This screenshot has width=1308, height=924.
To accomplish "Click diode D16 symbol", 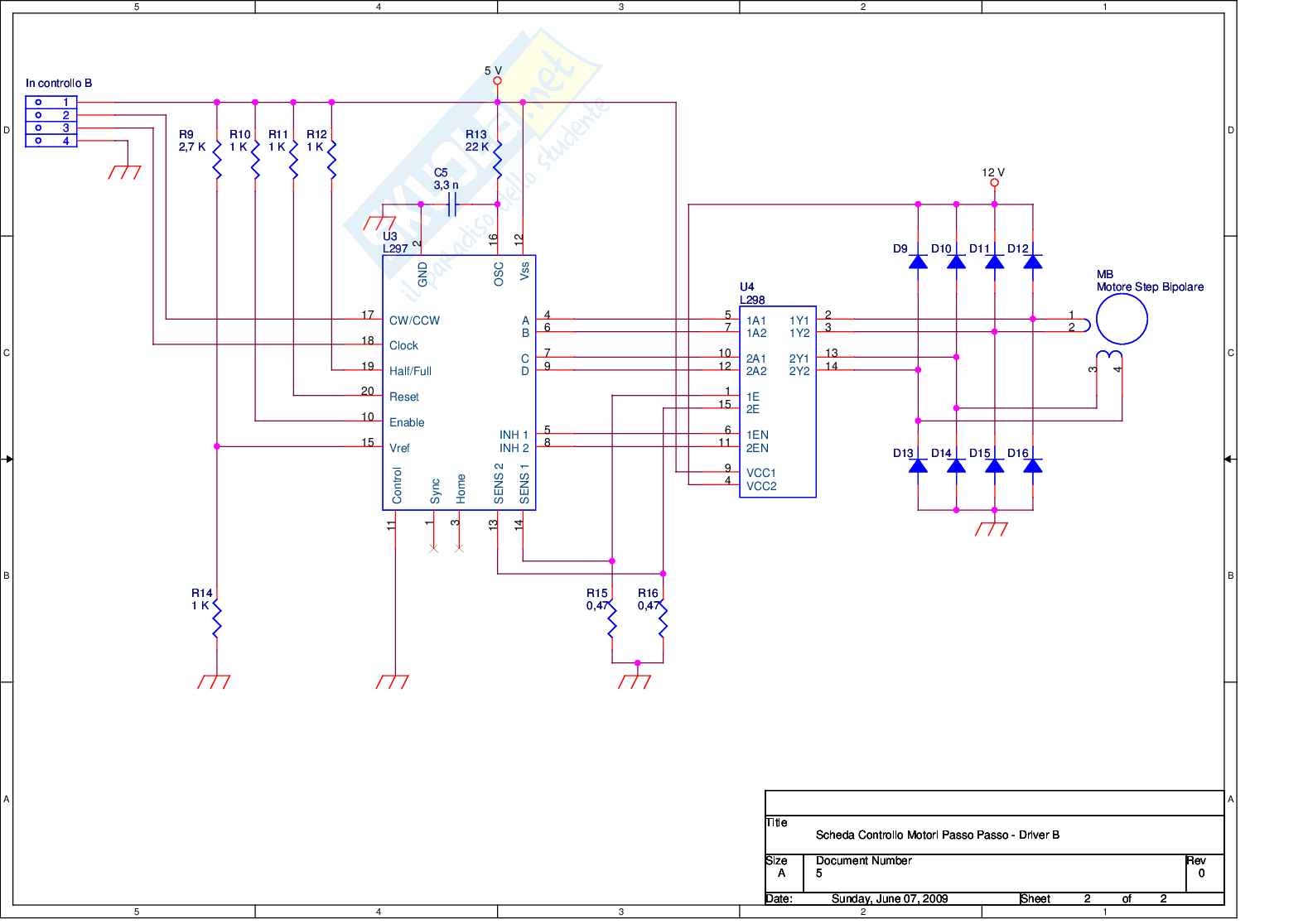I will tap(1033, 466).
